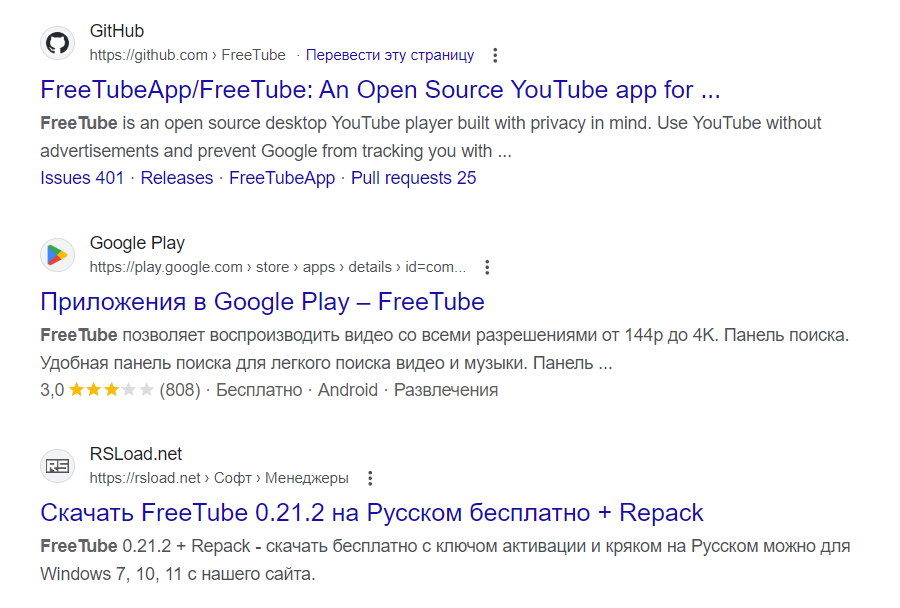Open the FreeTubeApp sitelink
The width and height of the screenshot is (900, 608).
282,178
